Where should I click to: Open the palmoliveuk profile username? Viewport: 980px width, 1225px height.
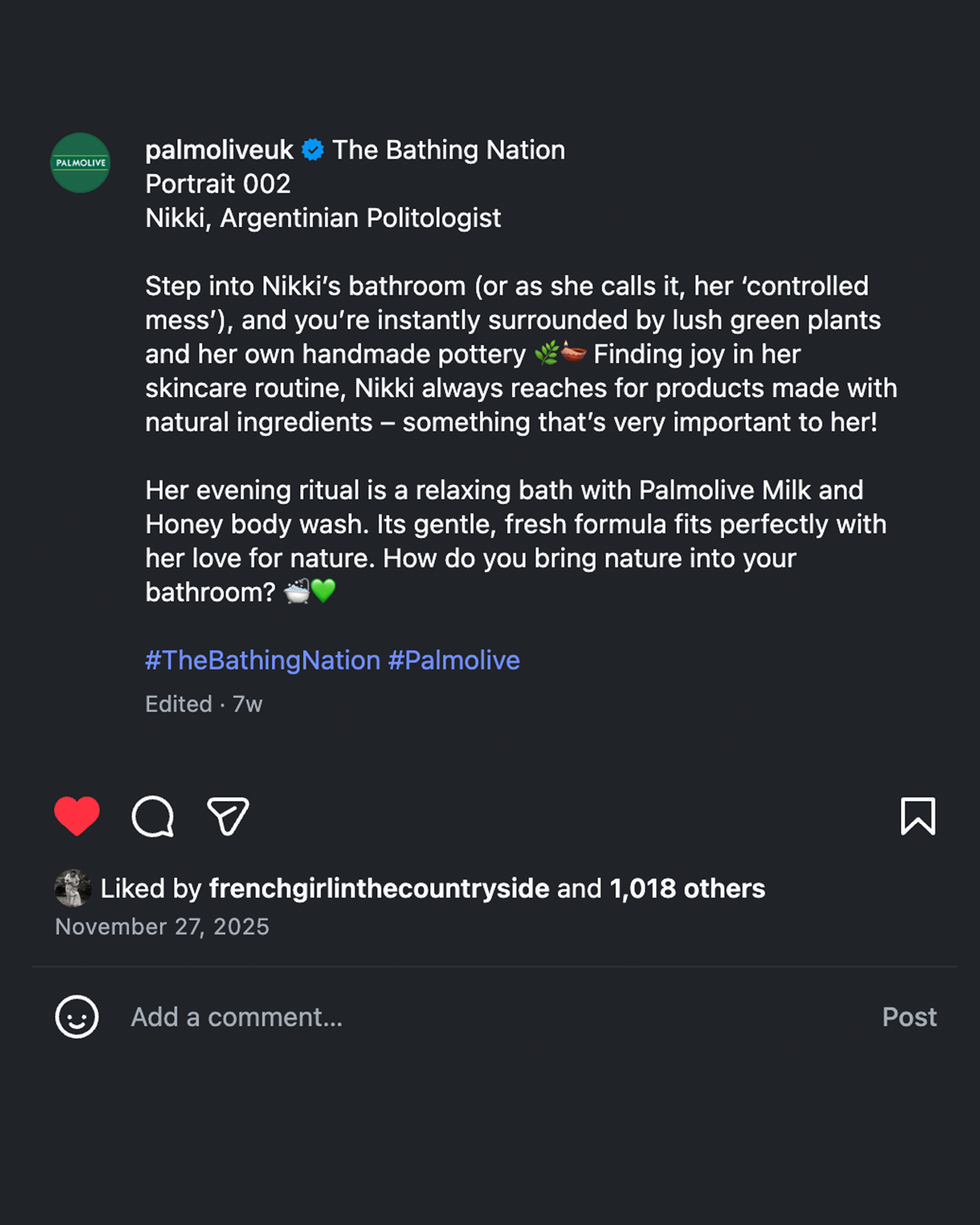(219, 150)
